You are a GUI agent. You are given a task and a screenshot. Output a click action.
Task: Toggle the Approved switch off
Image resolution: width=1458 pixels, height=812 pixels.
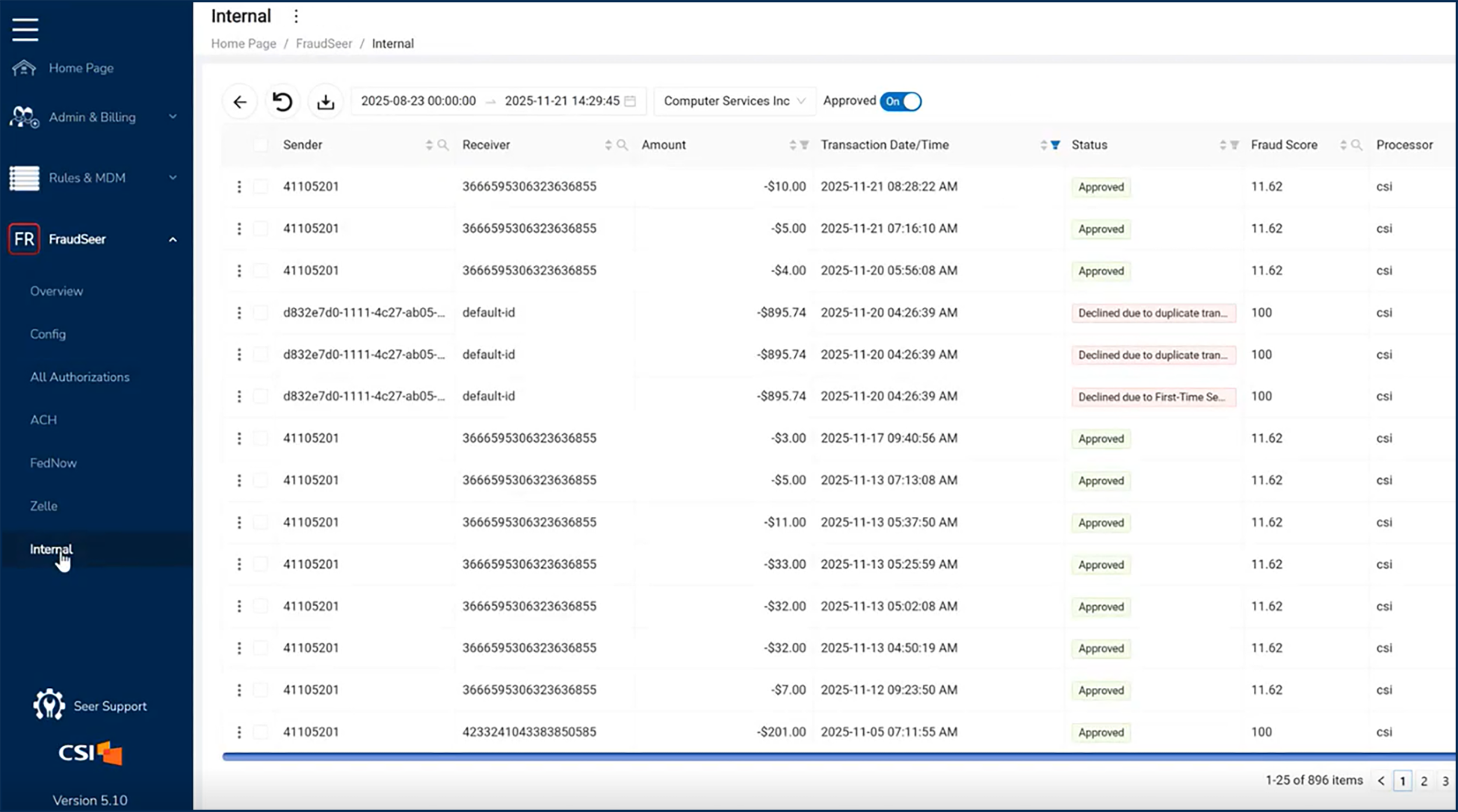(x=900, y=101)
